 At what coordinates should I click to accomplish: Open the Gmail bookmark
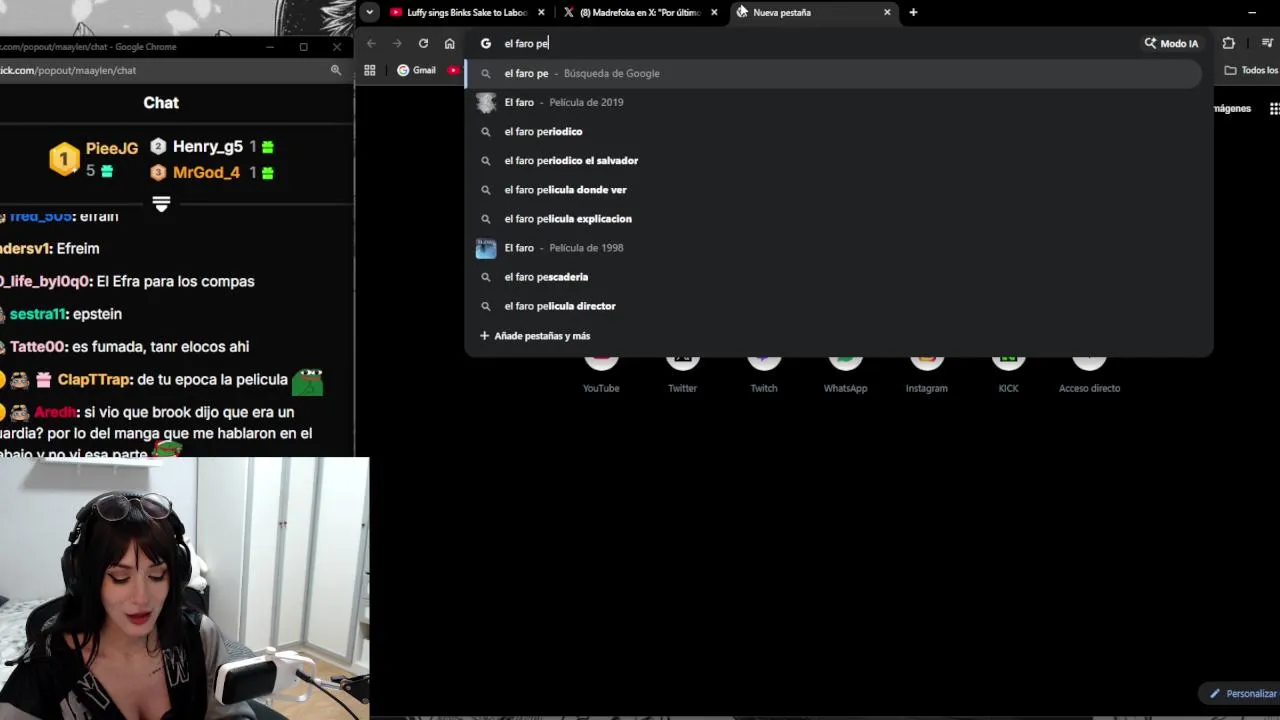tap(416, 70)
